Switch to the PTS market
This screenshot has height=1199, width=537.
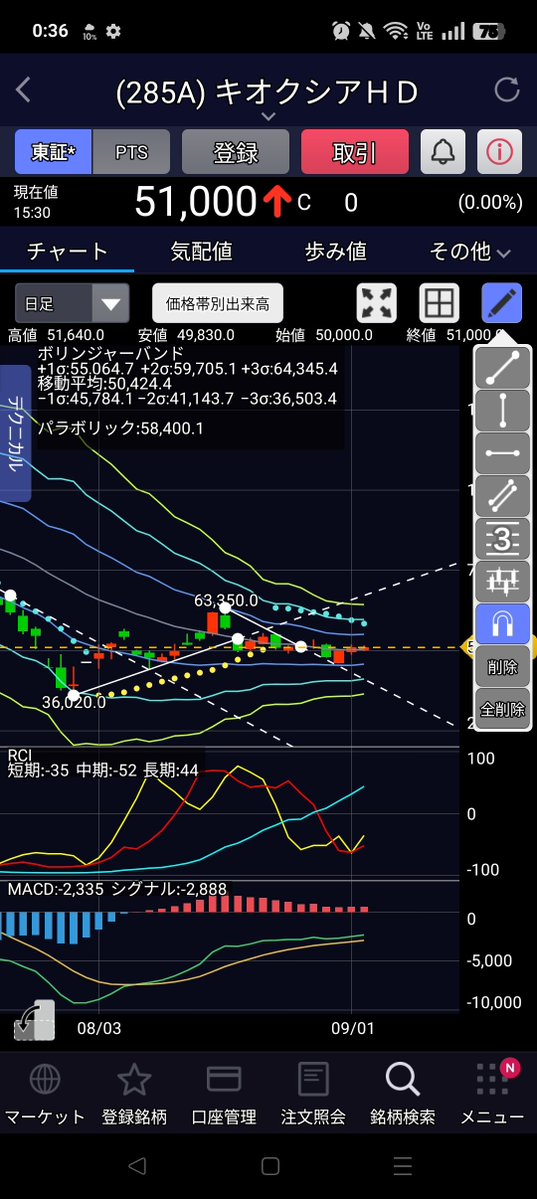[x=131, y=151]
